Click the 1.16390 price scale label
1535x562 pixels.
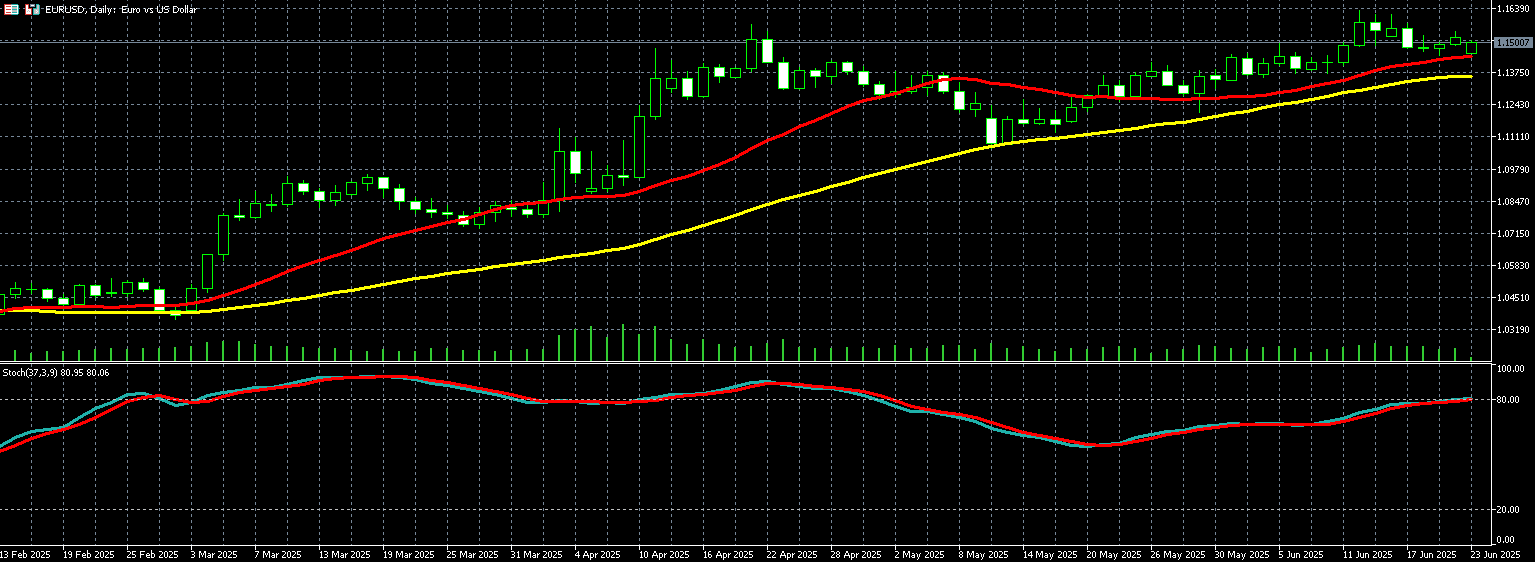point(1511,8)
